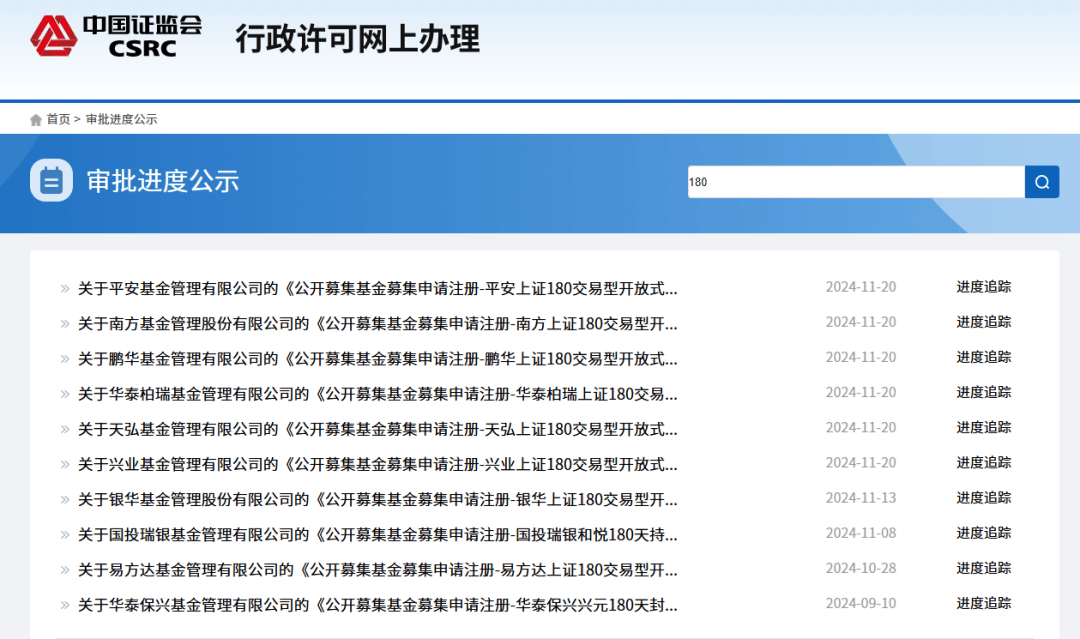Viewport: 1080px width, 639px height.
Task: Click the arrow bullet before the 易方达基金 row
Action: pyautogui.click(x=65, y=570)
